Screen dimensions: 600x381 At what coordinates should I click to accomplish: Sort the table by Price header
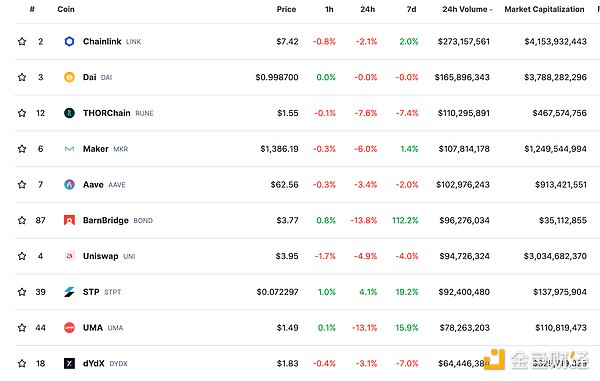[x=286, y=9]
